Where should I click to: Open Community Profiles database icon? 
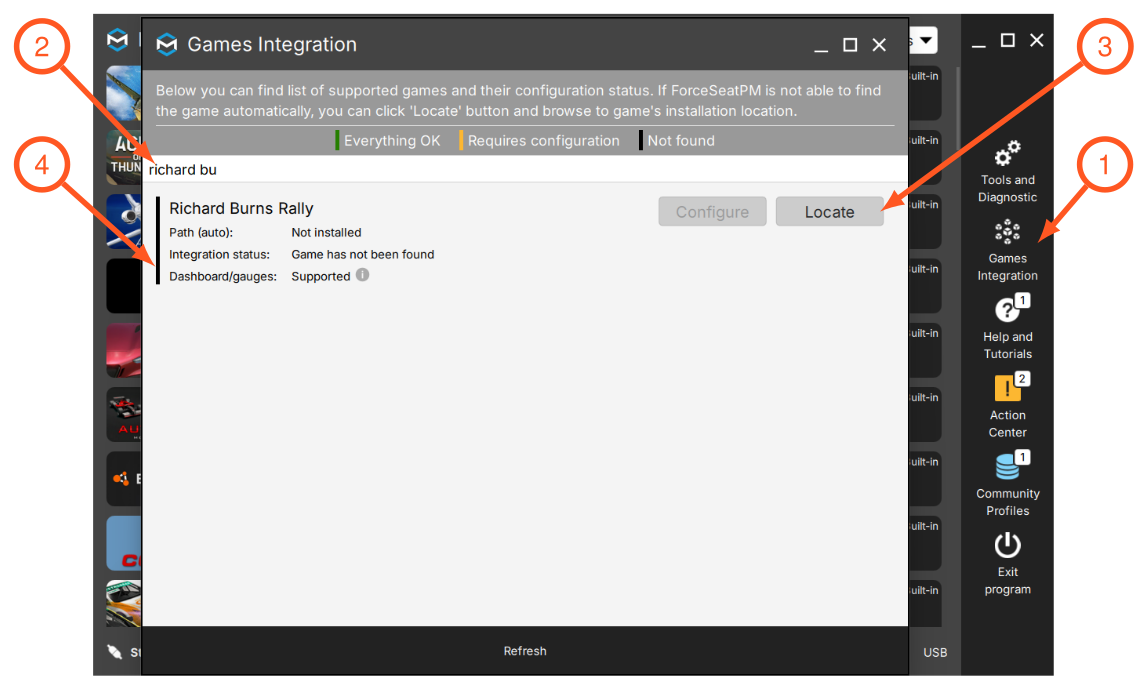coord(1009,465)
